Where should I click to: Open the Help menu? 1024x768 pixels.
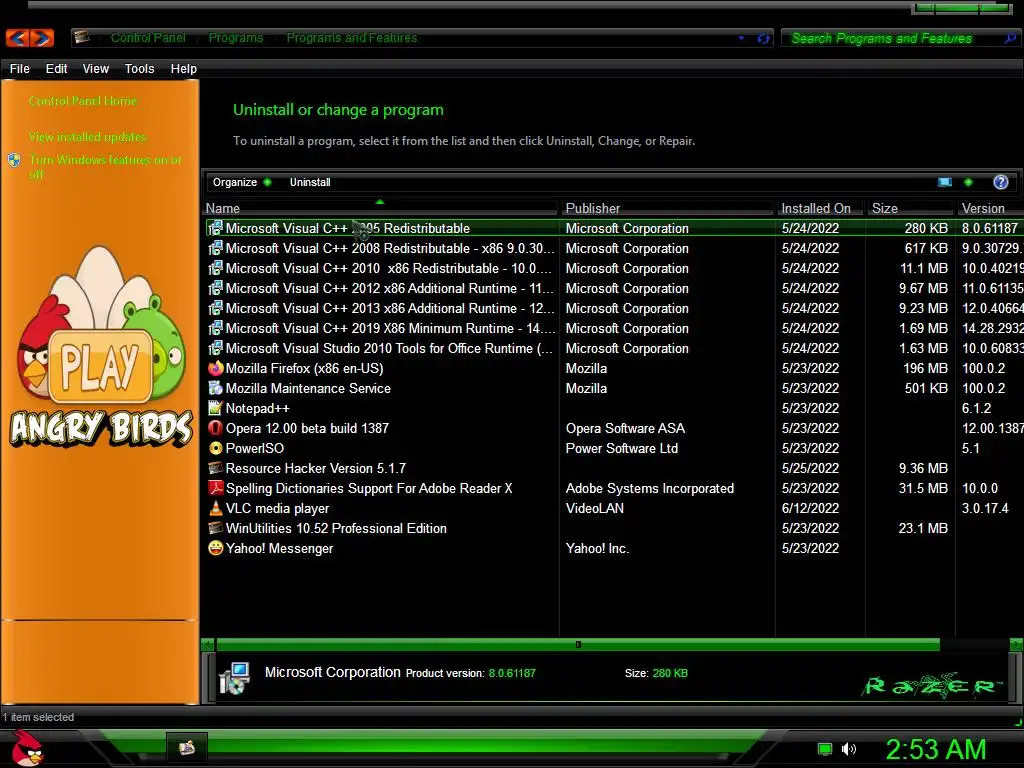tap(184, 69)
